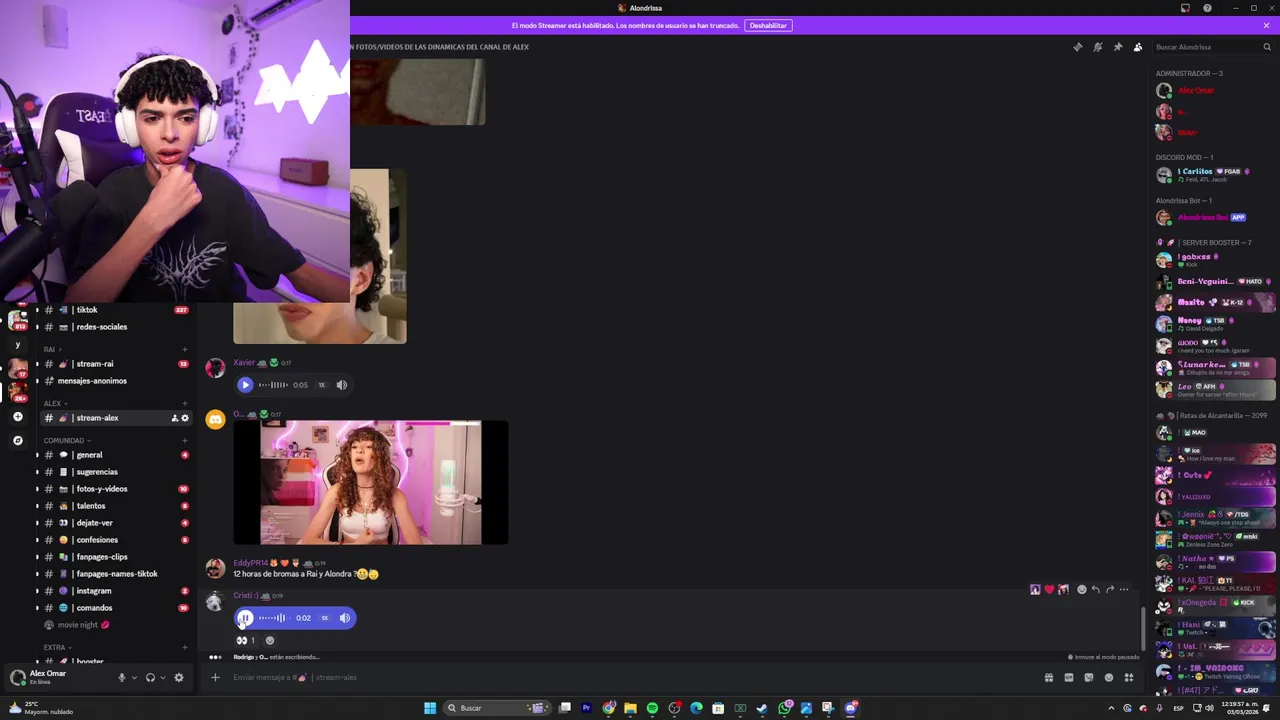Toggle microphone mute in user panel
This screenshot has width=1280, height=720.
click(121, 678)
